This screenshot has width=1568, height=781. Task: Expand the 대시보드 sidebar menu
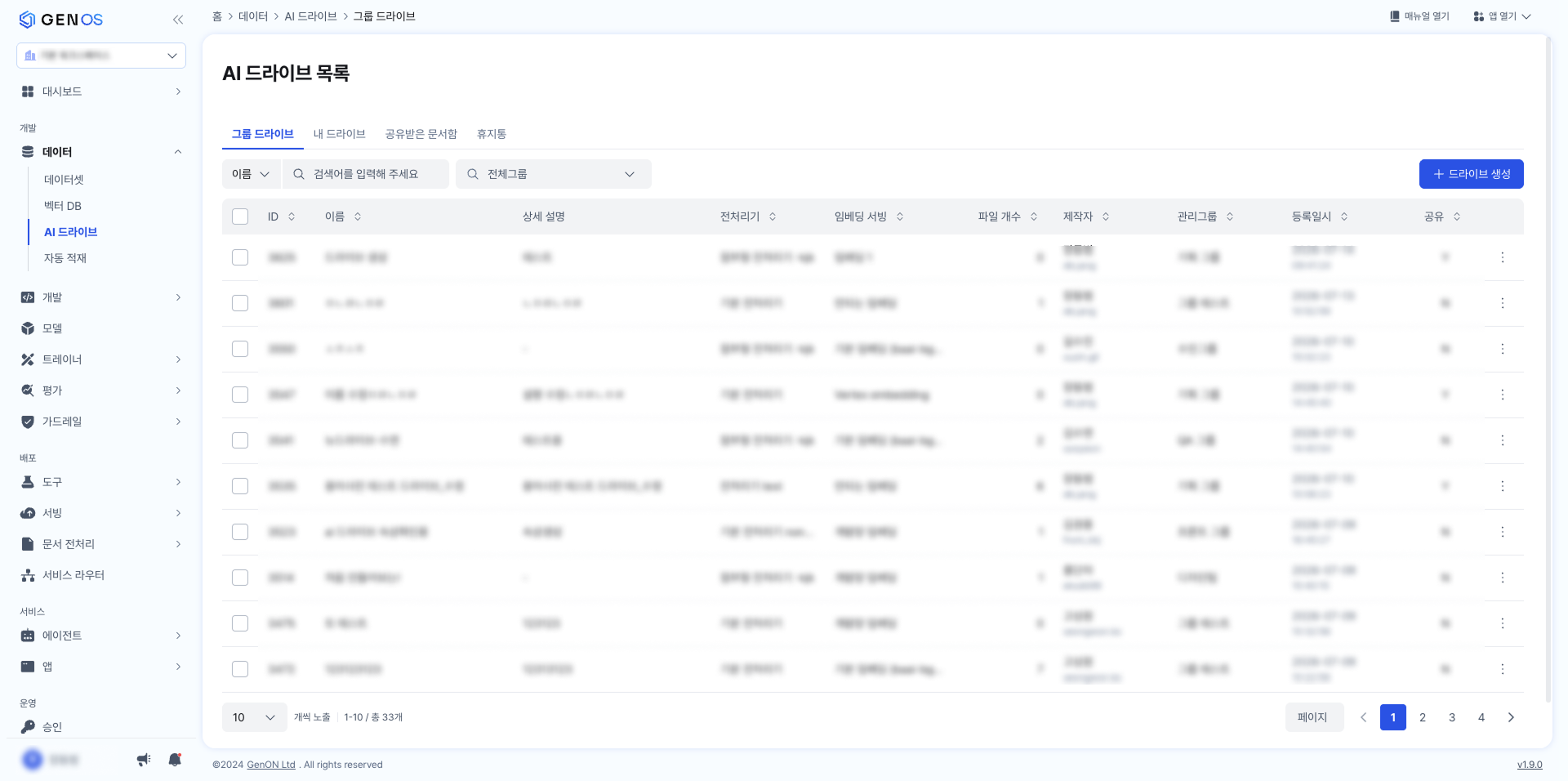pos(101,91)
